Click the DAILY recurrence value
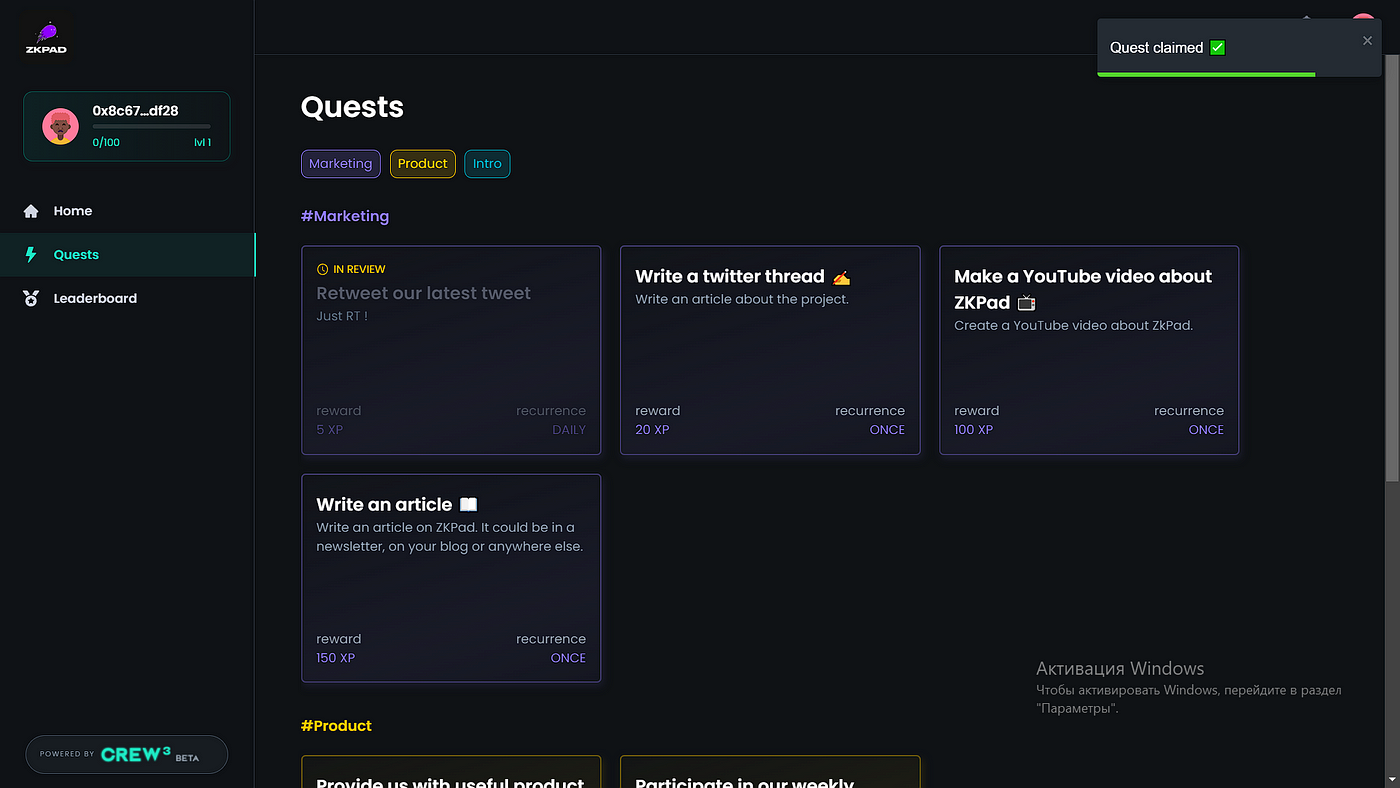 569,430
